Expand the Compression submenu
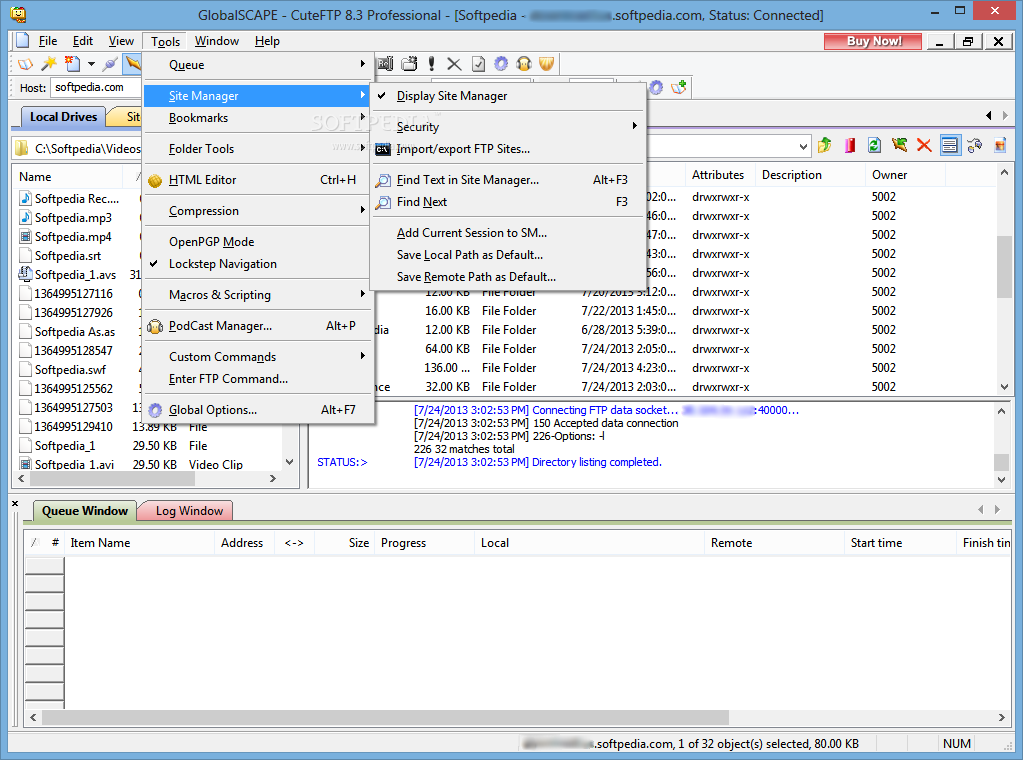 pos(258,211)
